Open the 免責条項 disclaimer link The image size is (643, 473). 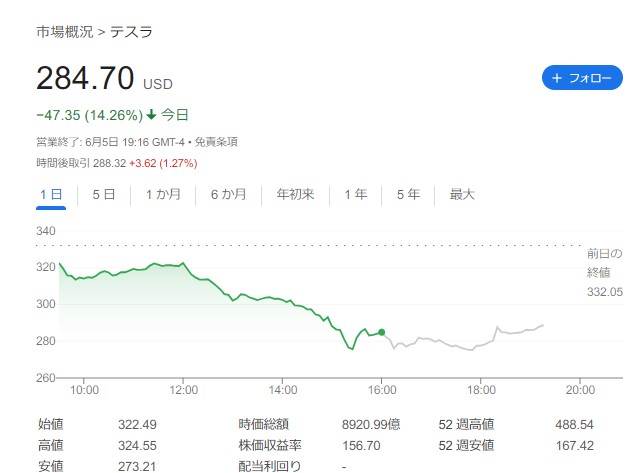216,143
